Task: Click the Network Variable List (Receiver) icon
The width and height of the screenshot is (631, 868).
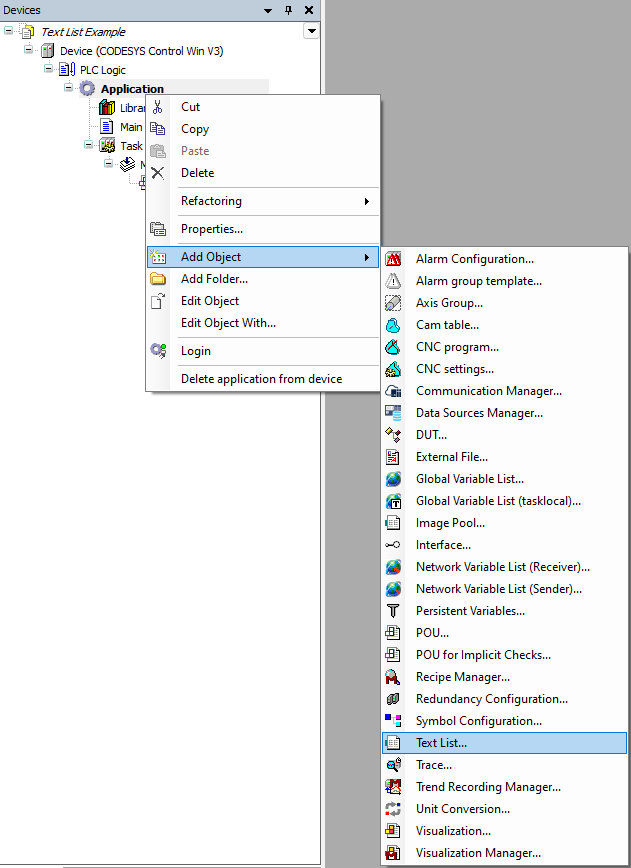Action: pyautogui.click(x=393, y=567)
